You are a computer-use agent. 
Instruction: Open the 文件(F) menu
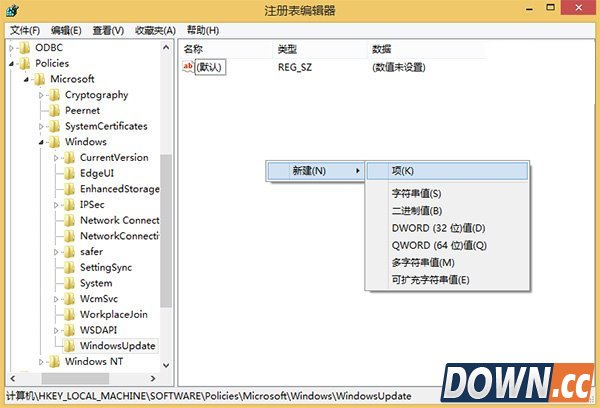click(x=25, y=30)
